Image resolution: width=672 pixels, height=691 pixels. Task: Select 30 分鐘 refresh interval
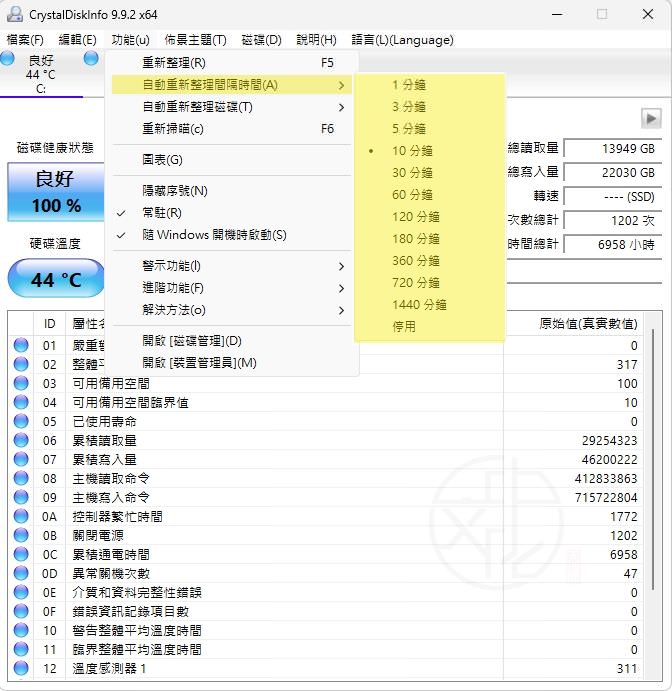(430, 173)
